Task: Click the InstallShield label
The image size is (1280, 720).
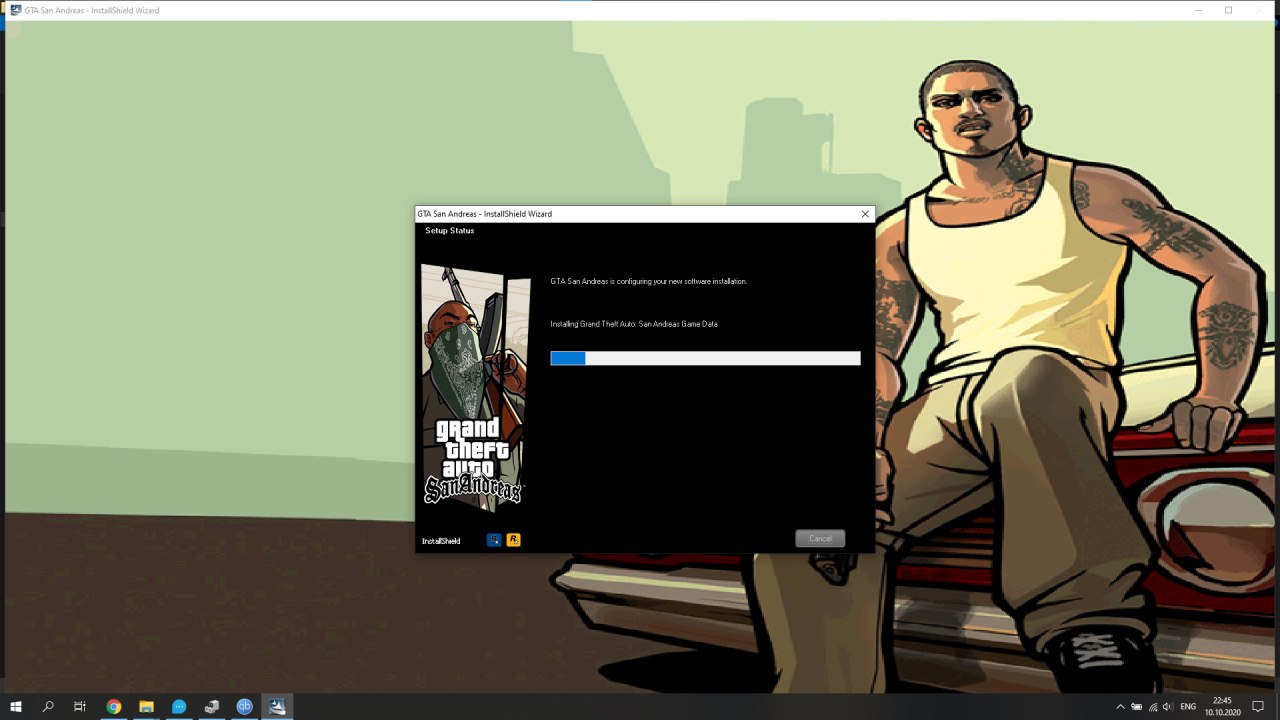Action: (x=441, y=541)
